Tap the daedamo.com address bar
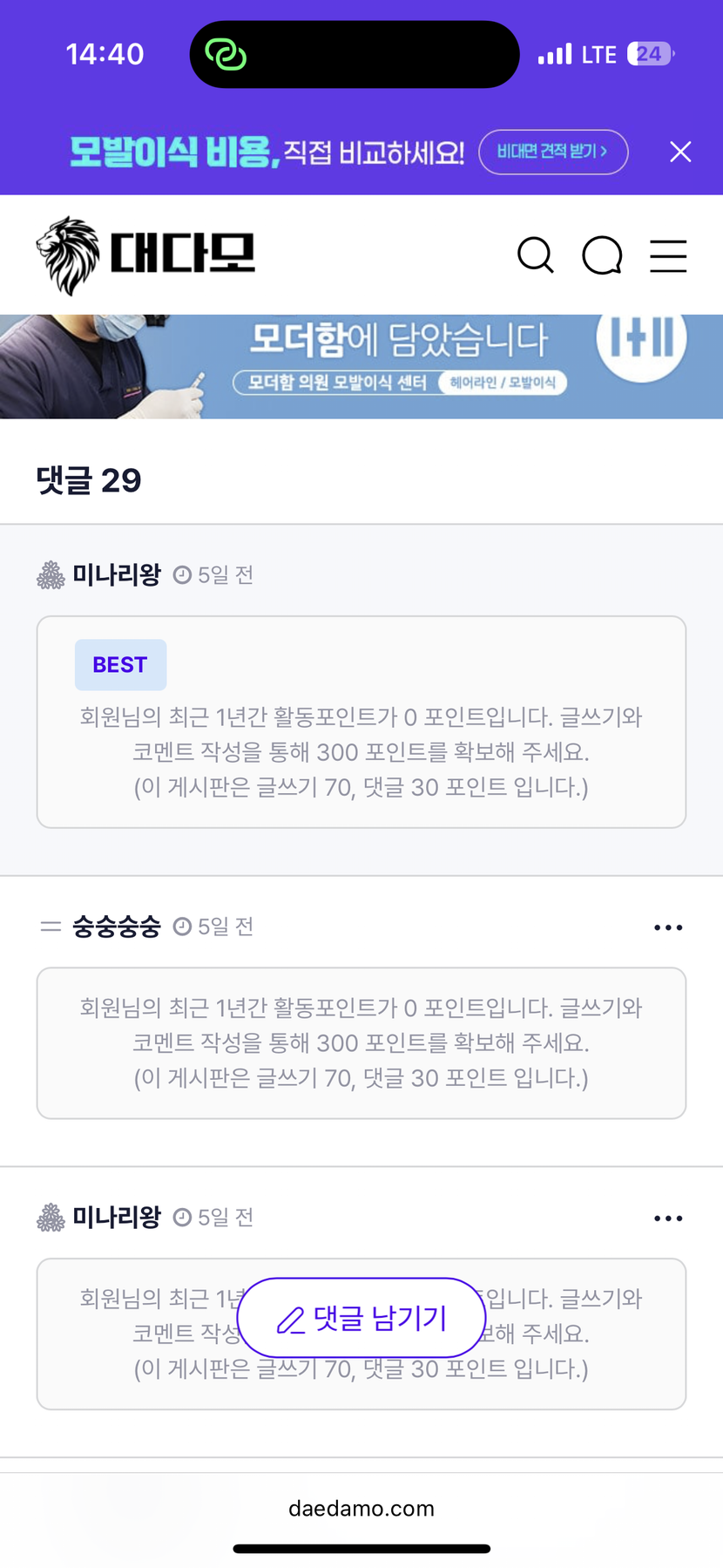The height and width of the screenshot is (1568, 723). pos(361,1509)
